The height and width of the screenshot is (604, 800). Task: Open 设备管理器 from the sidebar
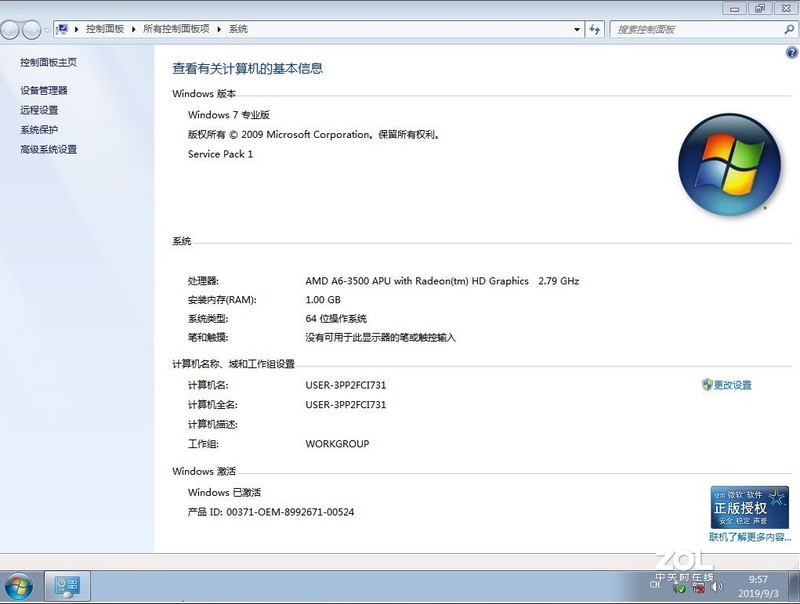(x=44, y=90)
